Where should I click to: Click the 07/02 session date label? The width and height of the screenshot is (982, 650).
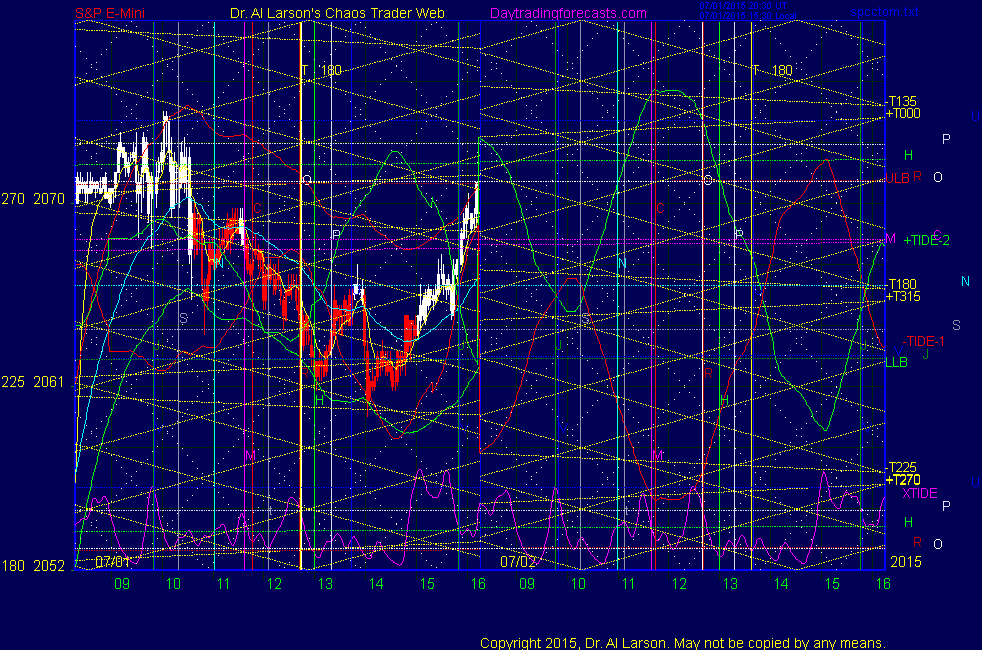click(x=518, y=561)
